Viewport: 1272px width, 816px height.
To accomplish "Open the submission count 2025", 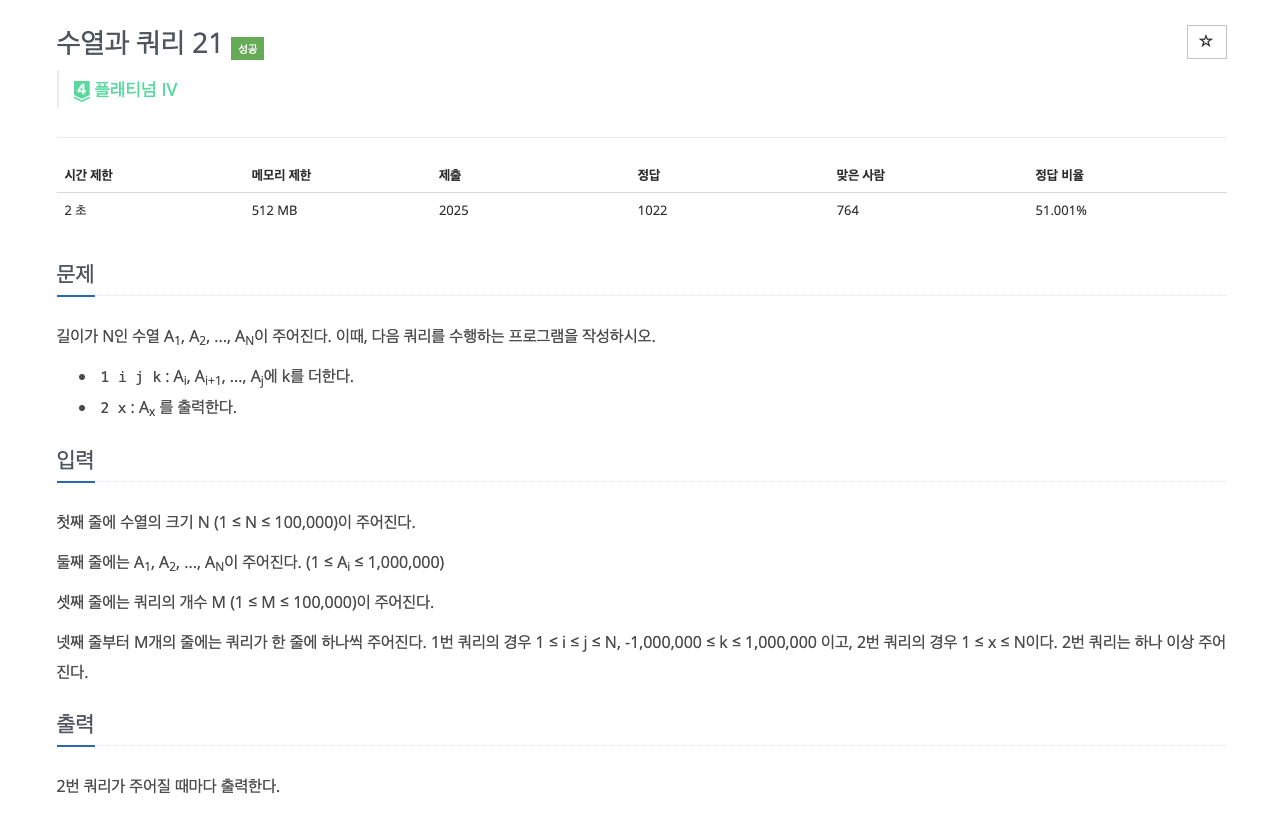I will [452, 210].
